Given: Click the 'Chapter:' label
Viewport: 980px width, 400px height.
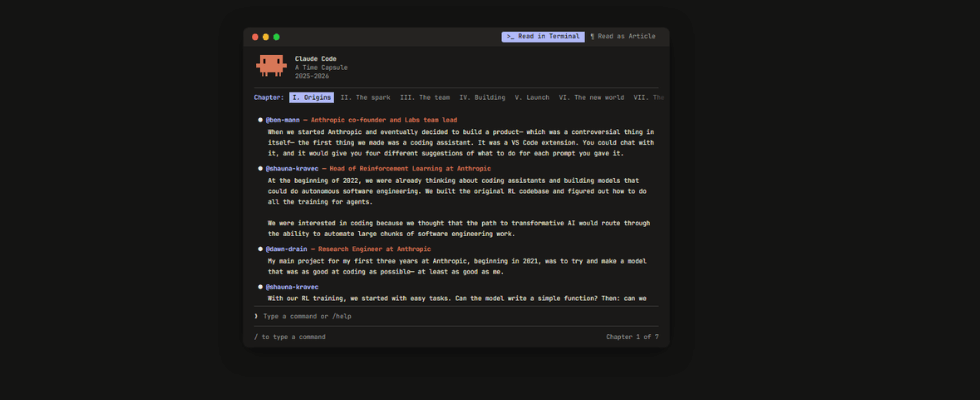Looking at the screenshot, I should (269, 98).
